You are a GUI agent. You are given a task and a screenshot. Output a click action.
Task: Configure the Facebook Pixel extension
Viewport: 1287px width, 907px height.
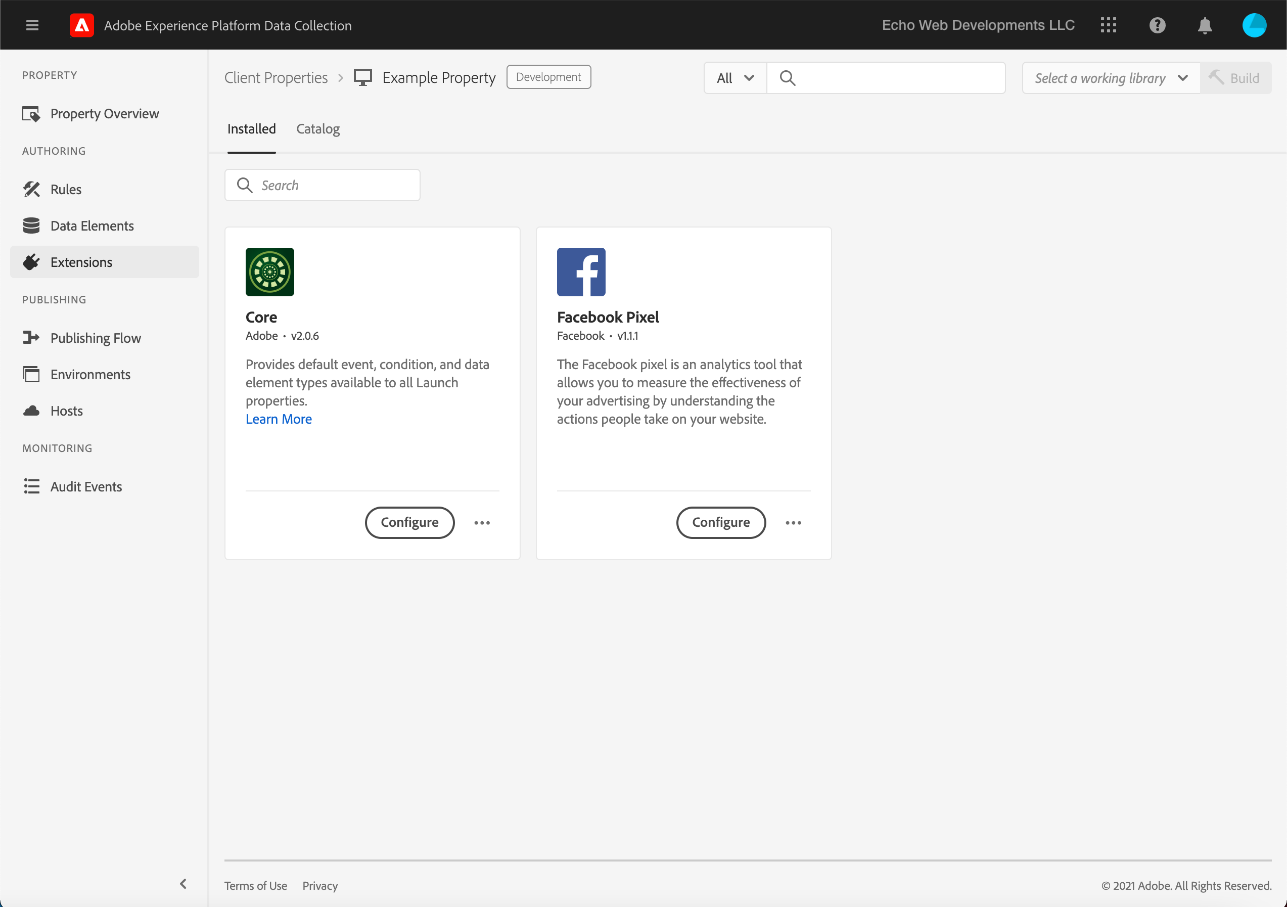pos(721,523)
